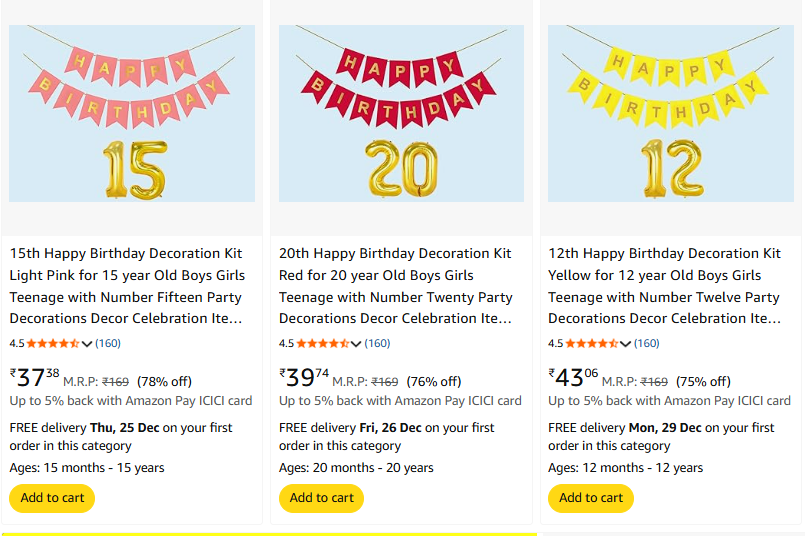Open the red 20th birthday kit image

[401, 114]
